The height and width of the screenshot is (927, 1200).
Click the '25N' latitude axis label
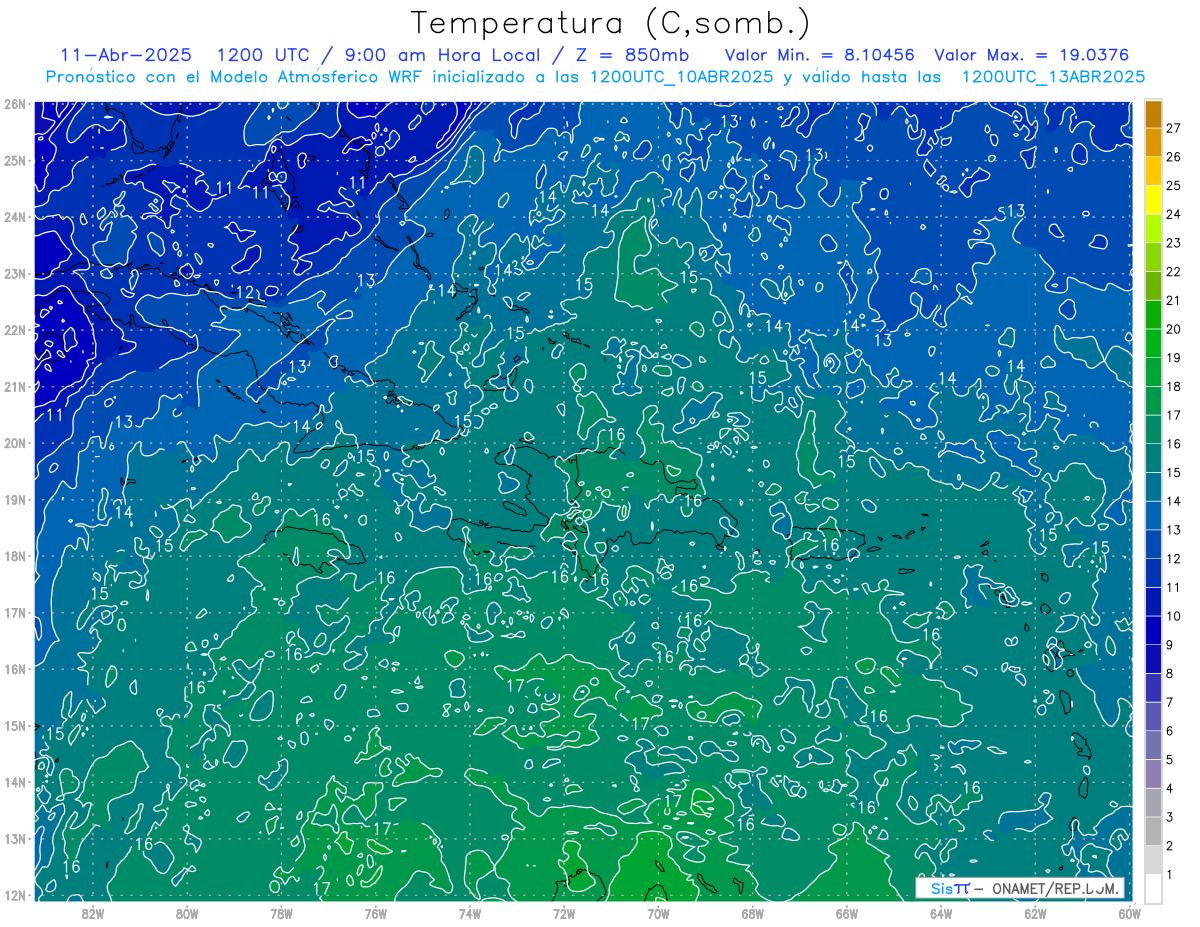coord(13,160)
